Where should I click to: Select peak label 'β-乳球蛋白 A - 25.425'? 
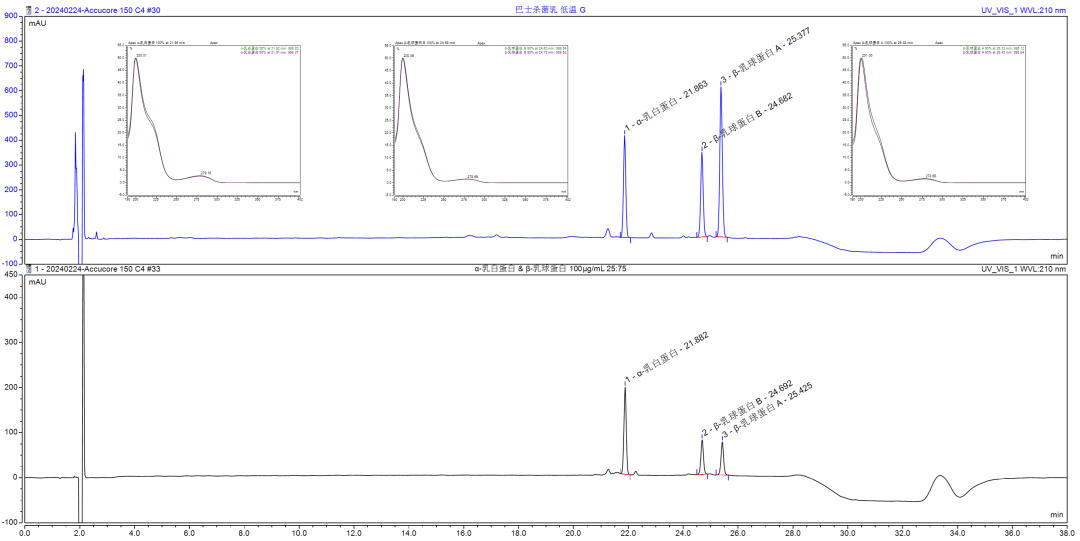pos(767,410)
